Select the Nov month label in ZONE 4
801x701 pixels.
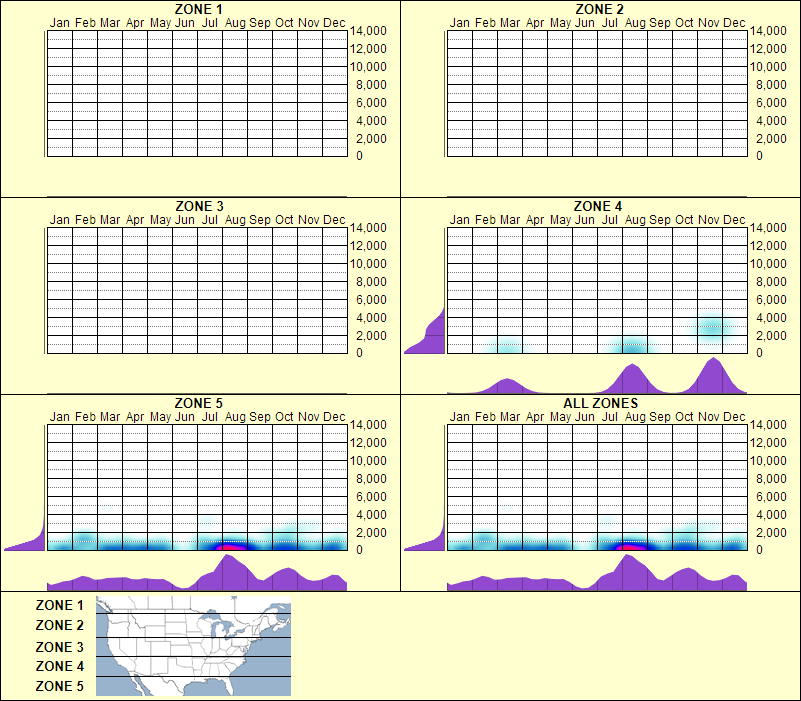[x=712, y=217]
